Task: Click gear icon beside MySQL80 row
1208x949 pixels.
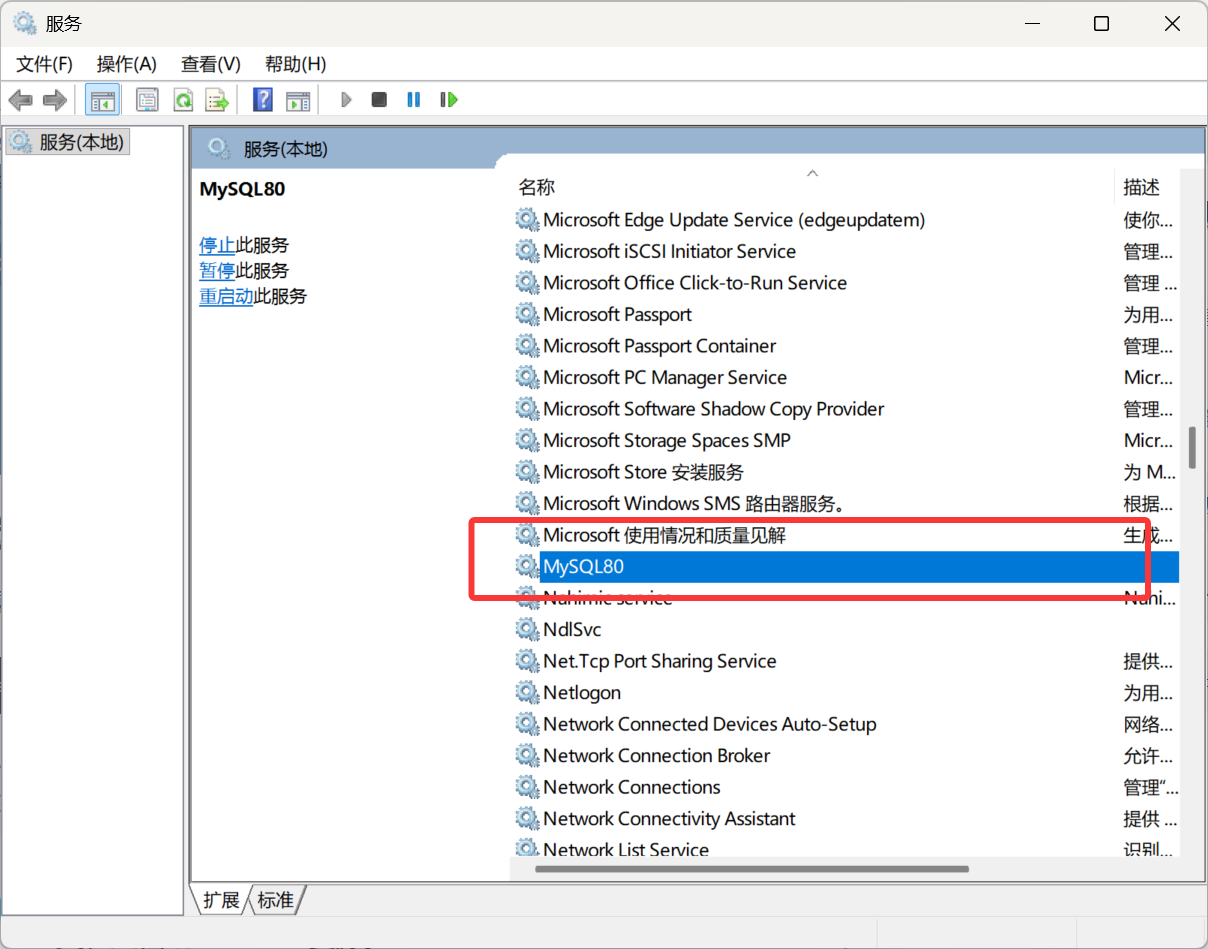Action: point(527,566)
